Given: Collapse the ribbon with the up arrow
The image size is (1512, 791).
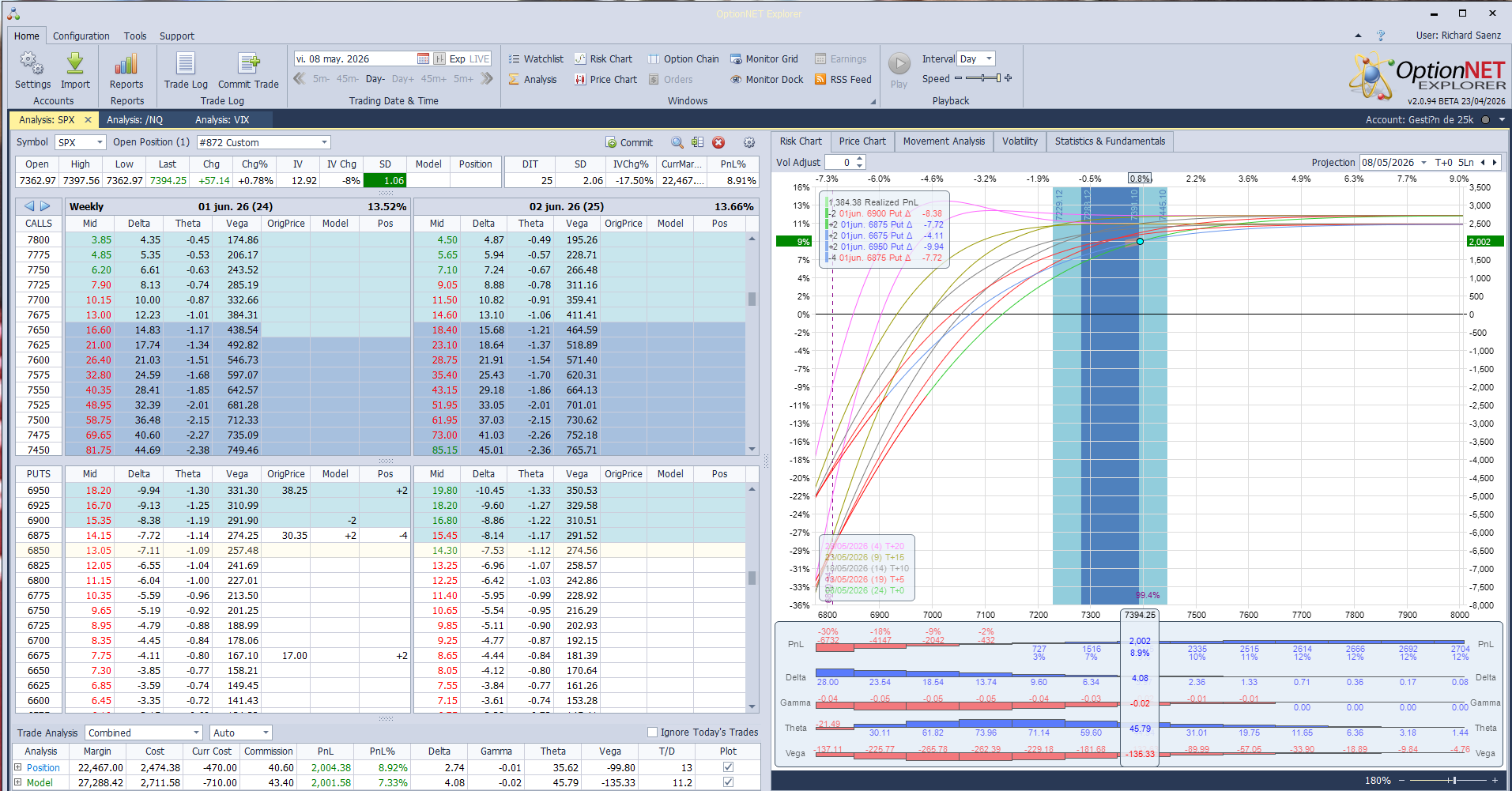Looking at the screenshot, I should (1358, 36).
